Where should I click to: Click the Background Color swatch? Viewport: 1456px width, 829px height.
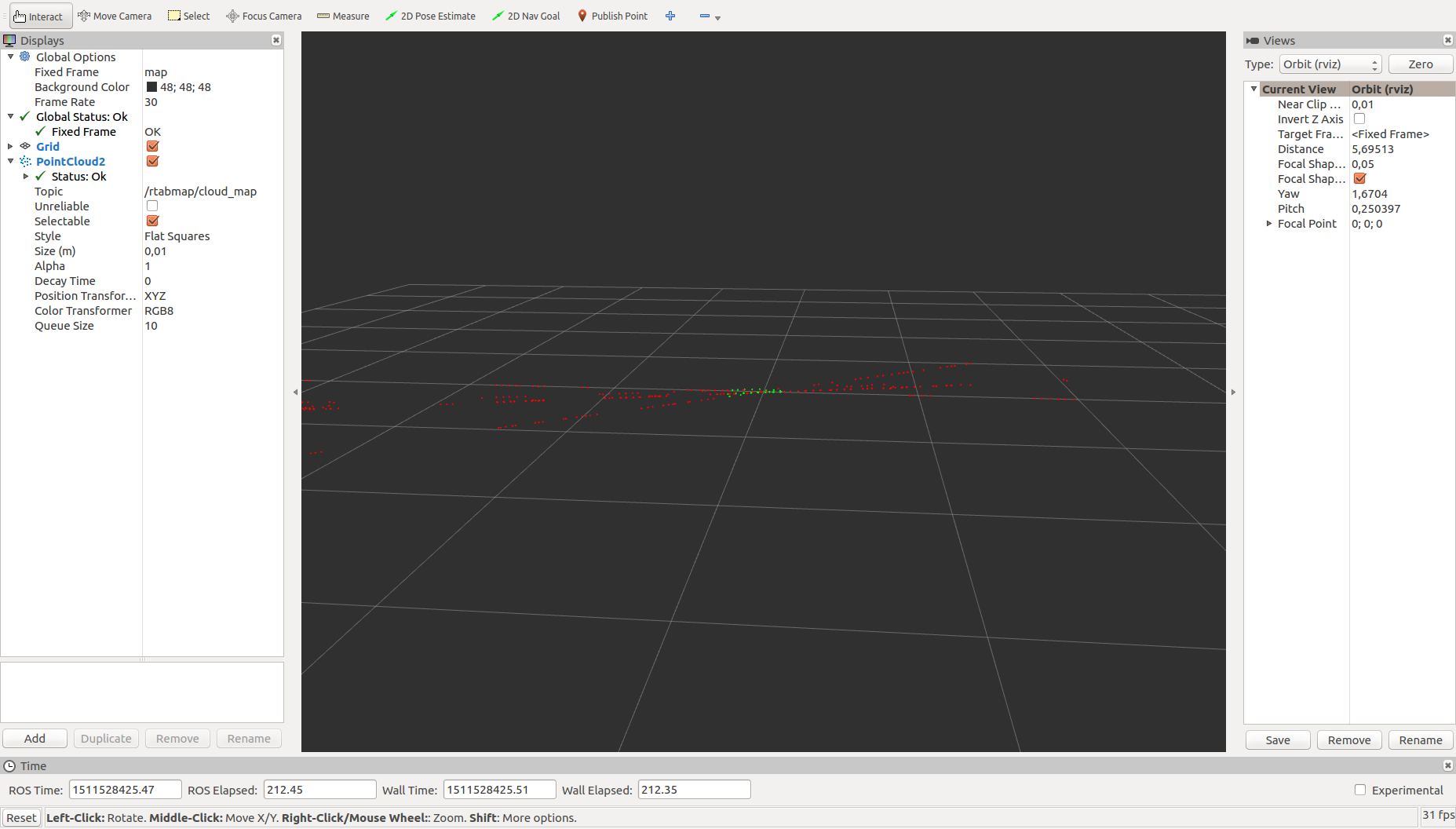click(151, 87)
